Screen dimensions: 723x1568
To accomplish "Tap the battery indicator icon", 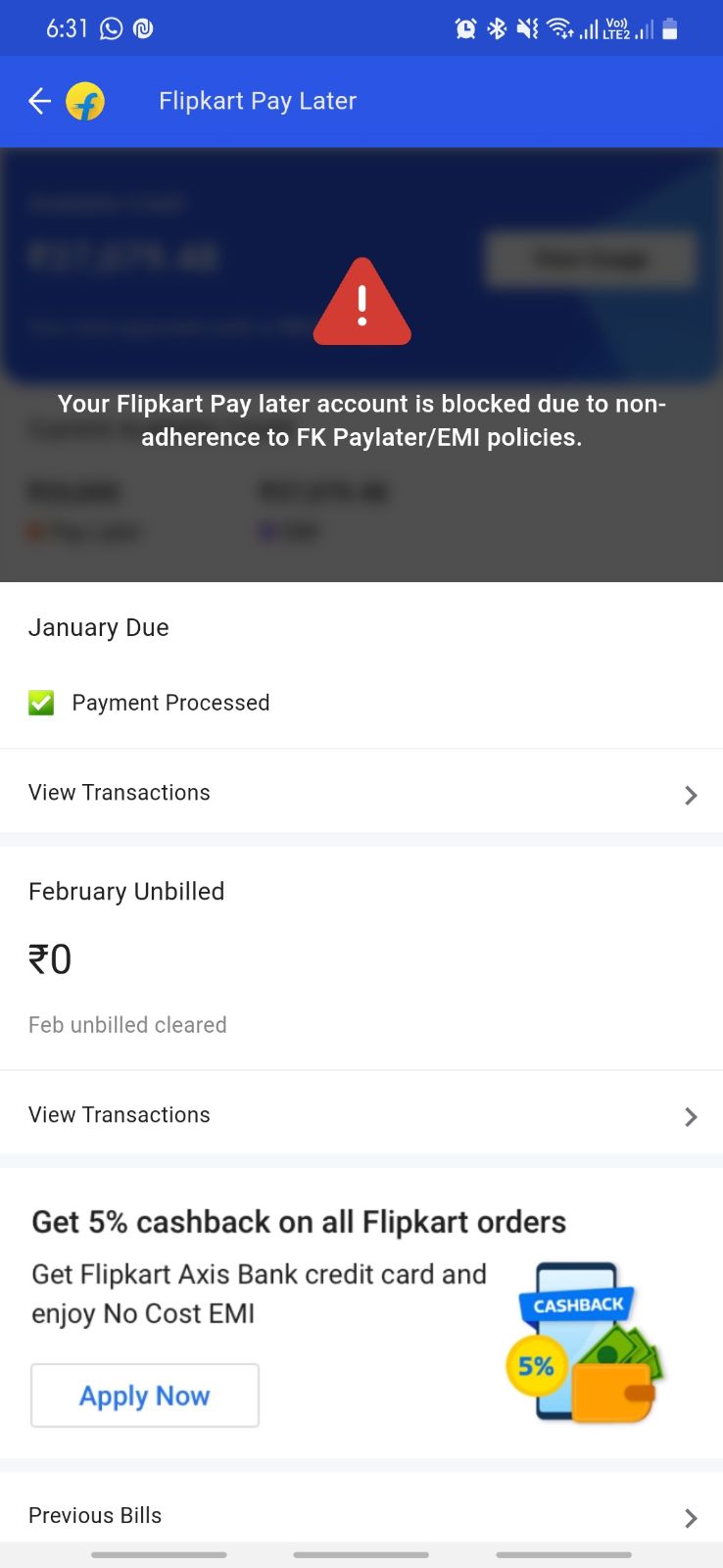I will [670, 28].
